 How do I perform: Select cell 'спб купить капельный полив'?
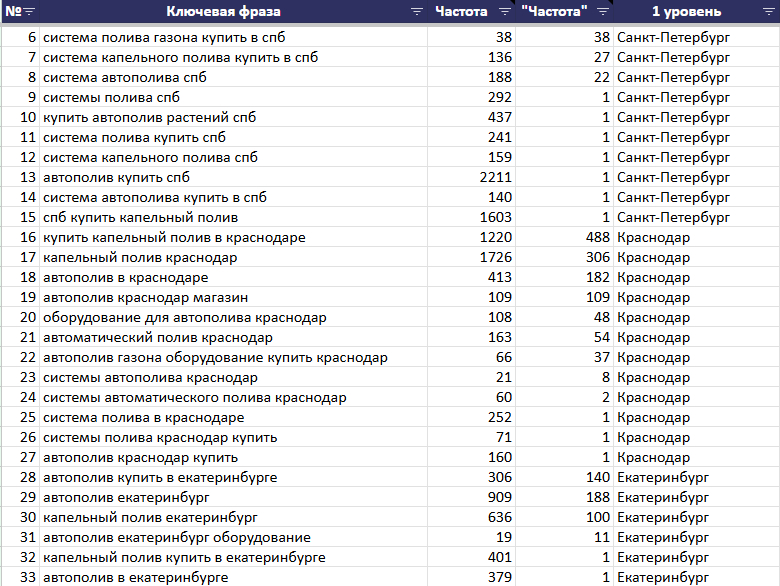(233, 217)
